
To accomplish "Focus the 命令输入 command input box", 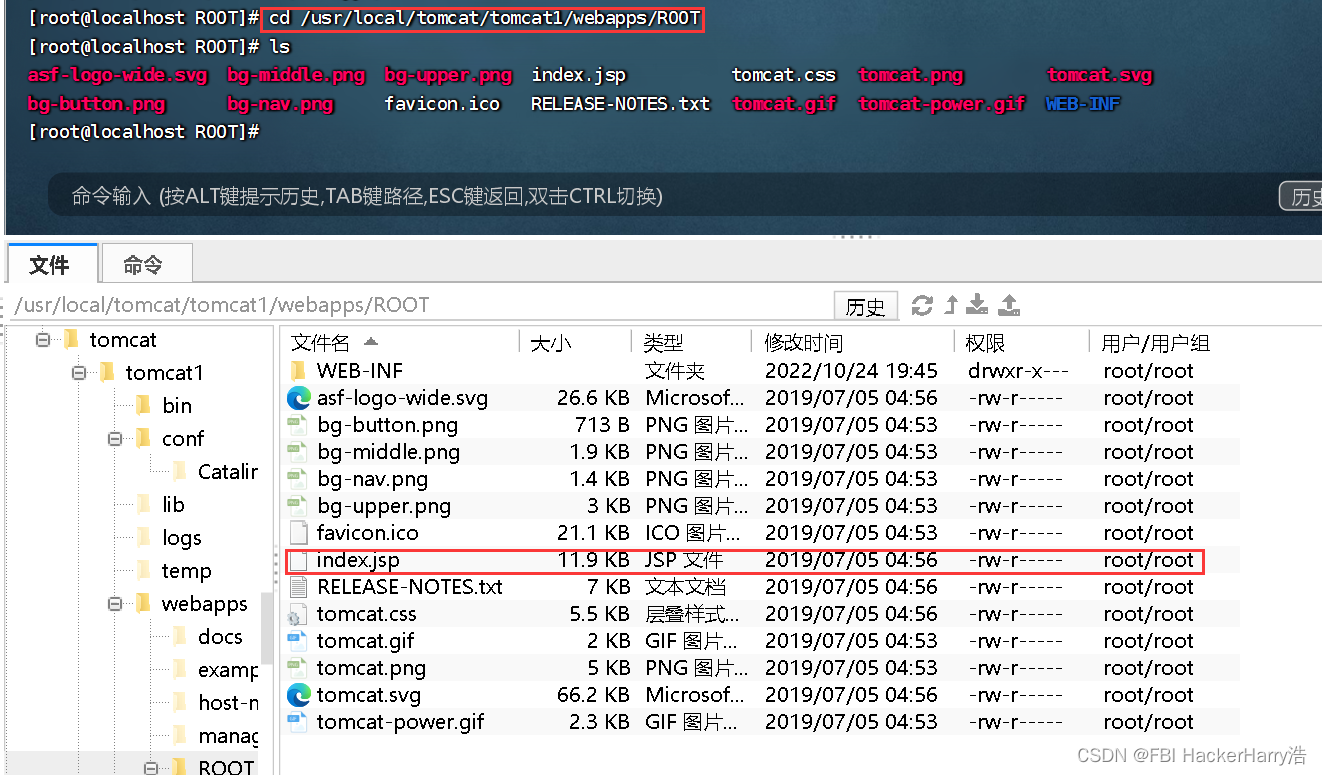I will coord(660,196).
